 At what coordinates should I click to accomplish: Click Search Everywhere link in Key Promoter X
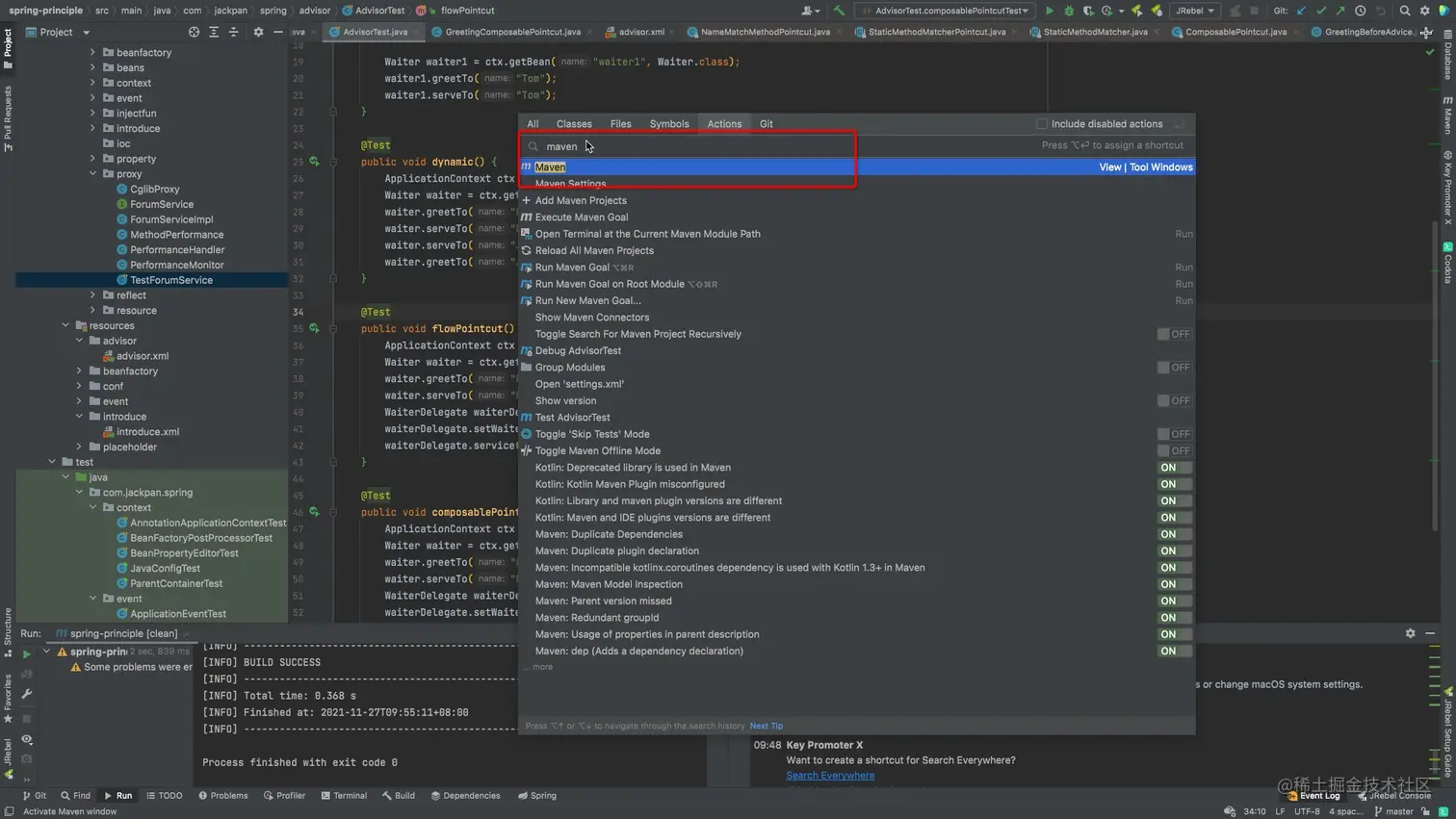tap(830, 776)
